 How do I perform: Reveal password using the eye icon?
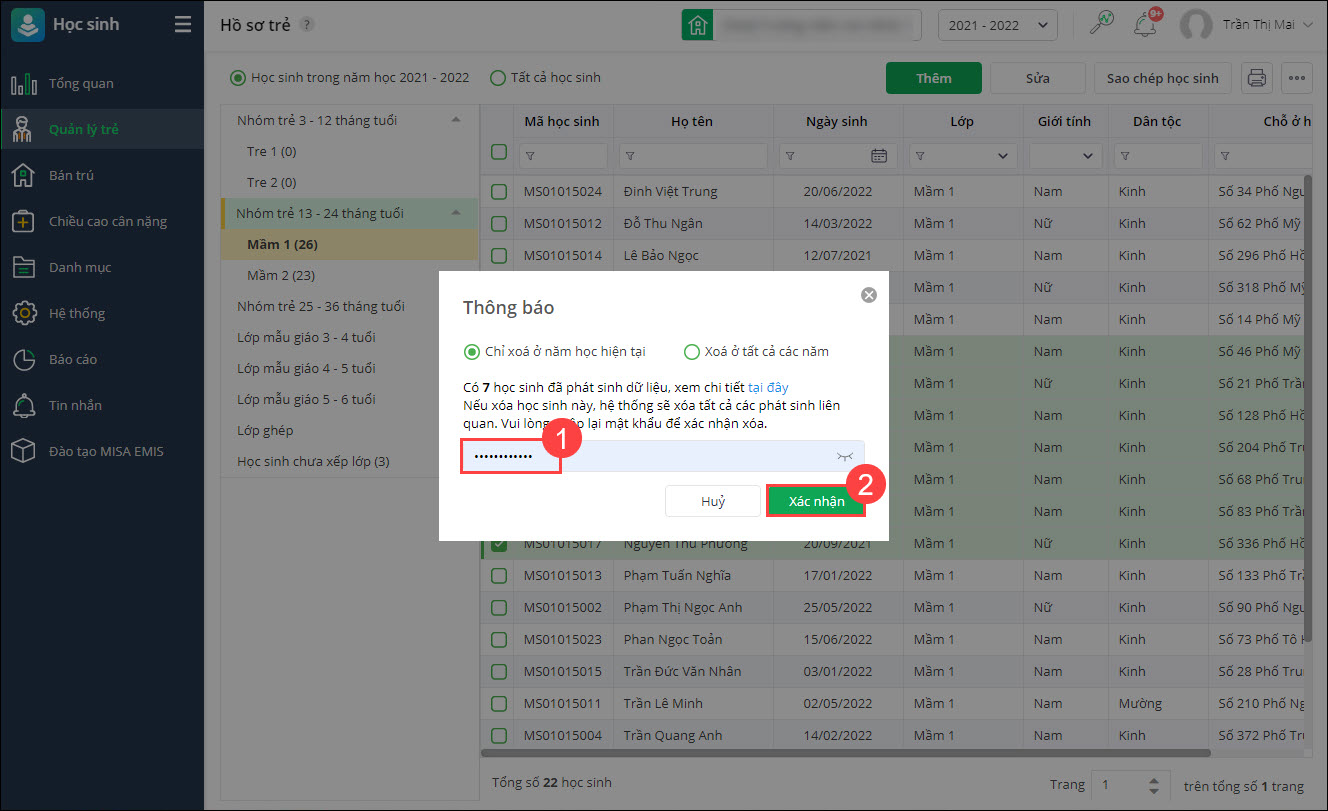(x=845, y=456)
